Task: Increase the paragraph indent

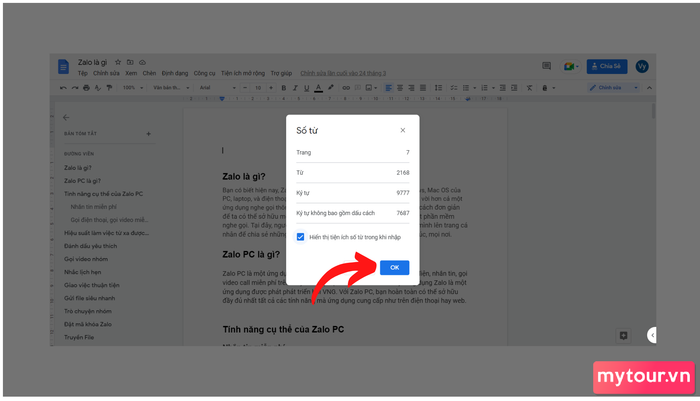Action: [514, 88]
